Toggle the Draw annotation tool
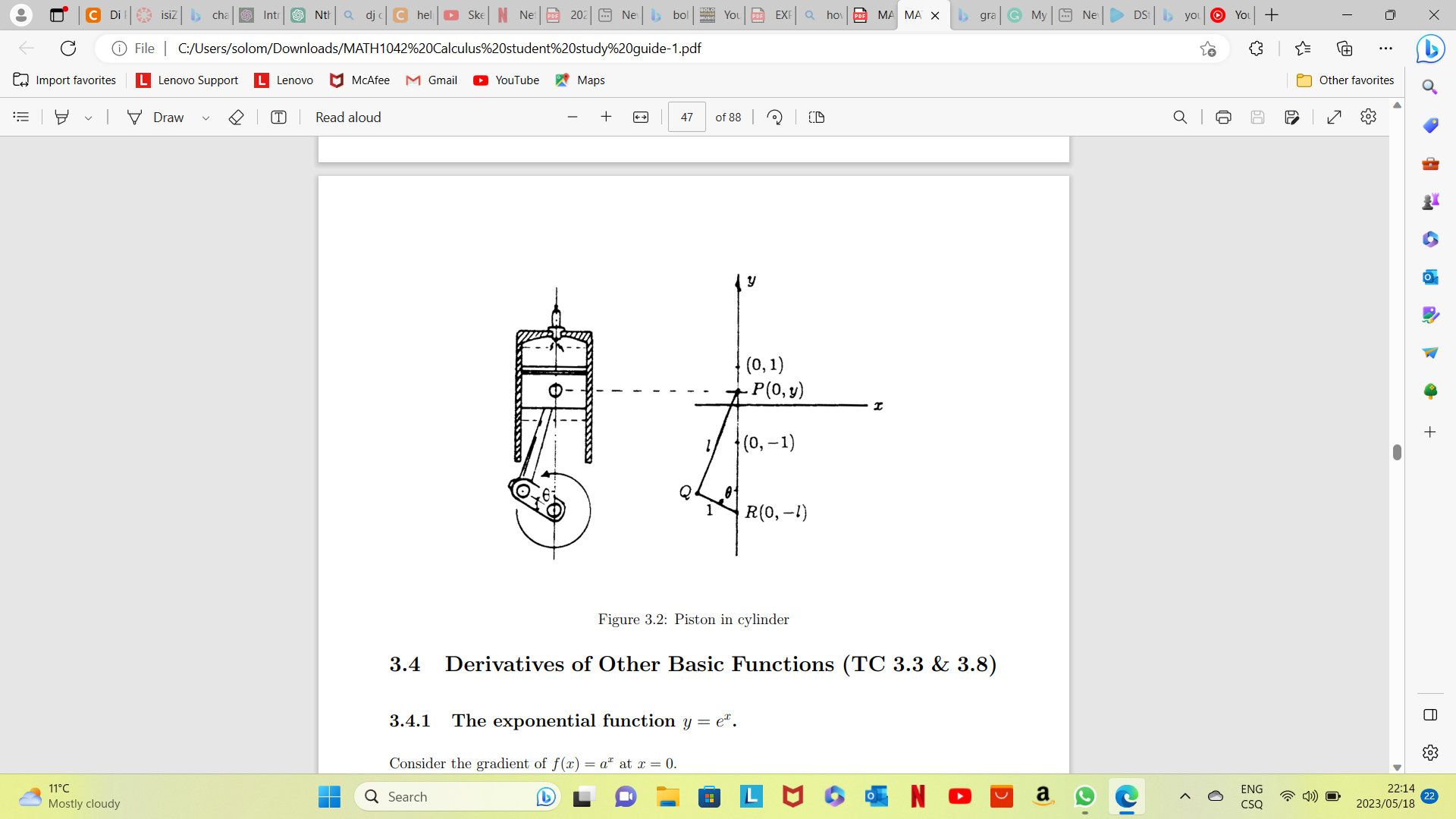The height and width of the screenshot is (819, 1456). (x=157, y=117)
